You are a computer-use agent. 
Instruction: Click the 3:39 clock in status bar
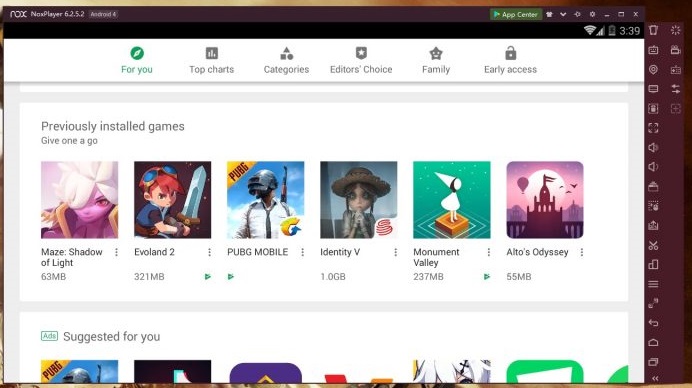629,30
